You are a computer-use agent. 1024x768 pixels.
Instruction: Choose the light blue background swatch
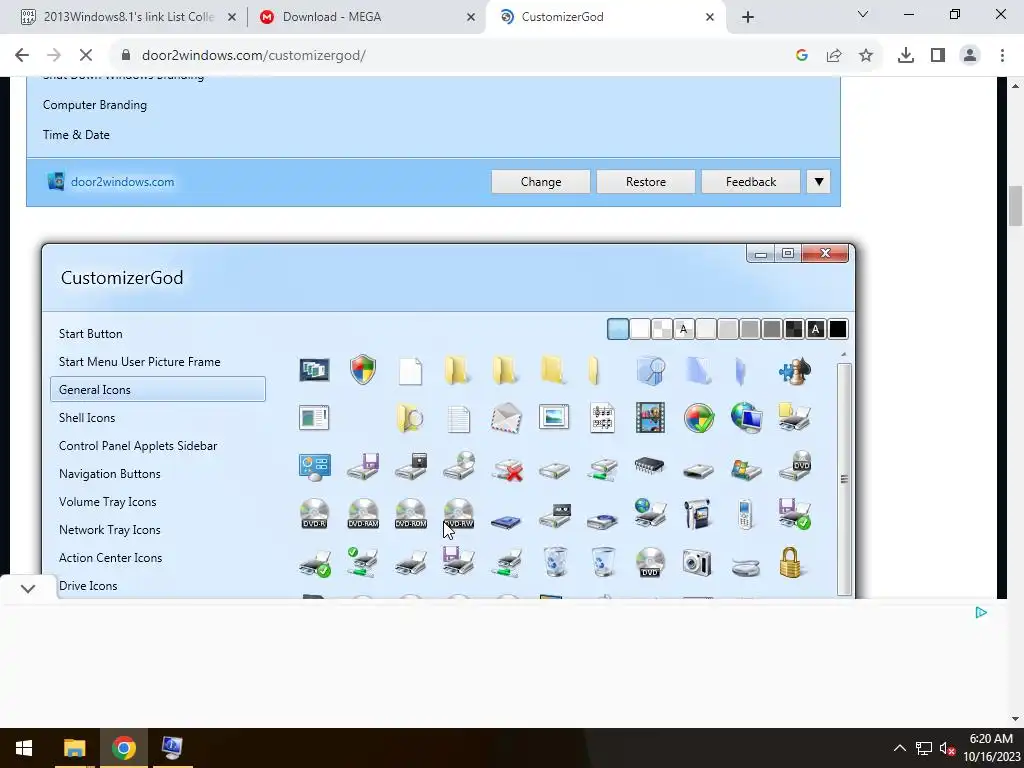618,329
